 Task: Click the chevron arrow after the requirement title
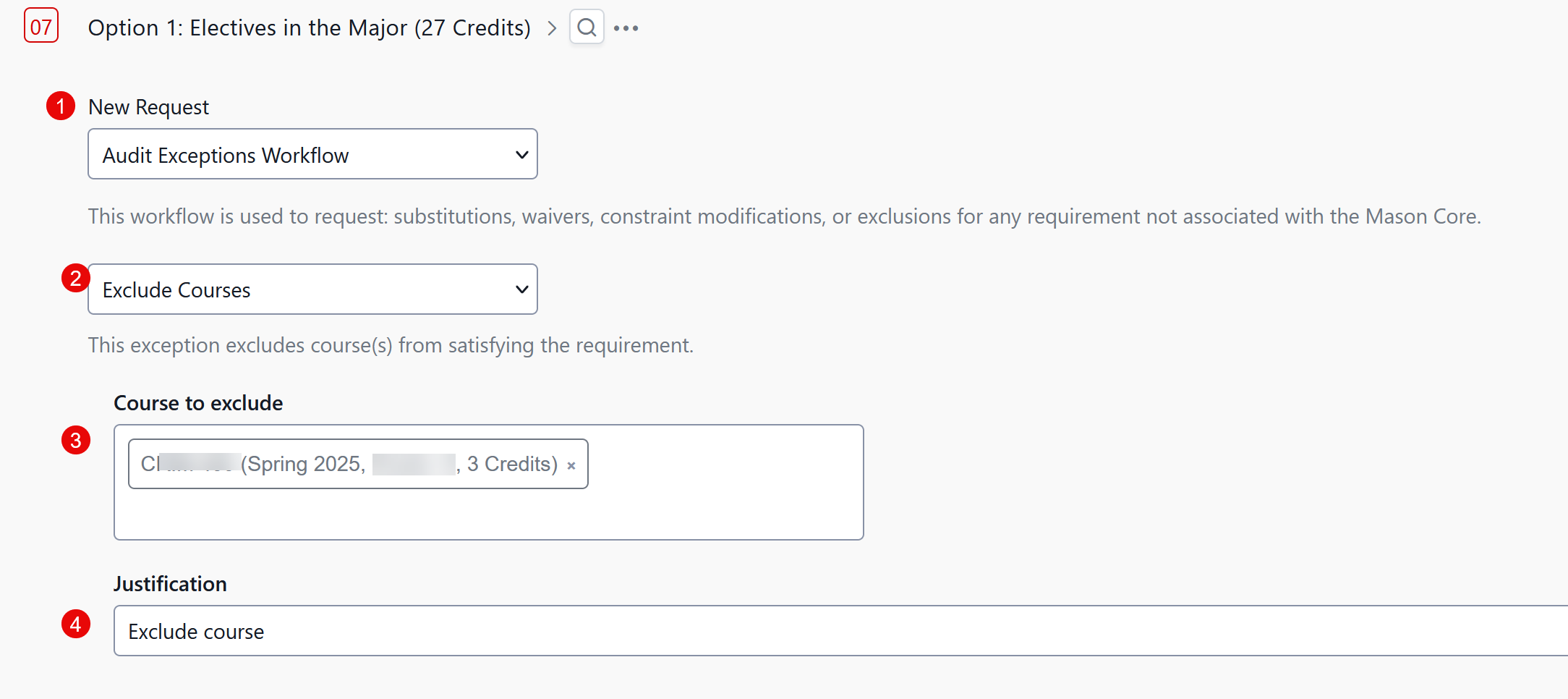point(553,28)
